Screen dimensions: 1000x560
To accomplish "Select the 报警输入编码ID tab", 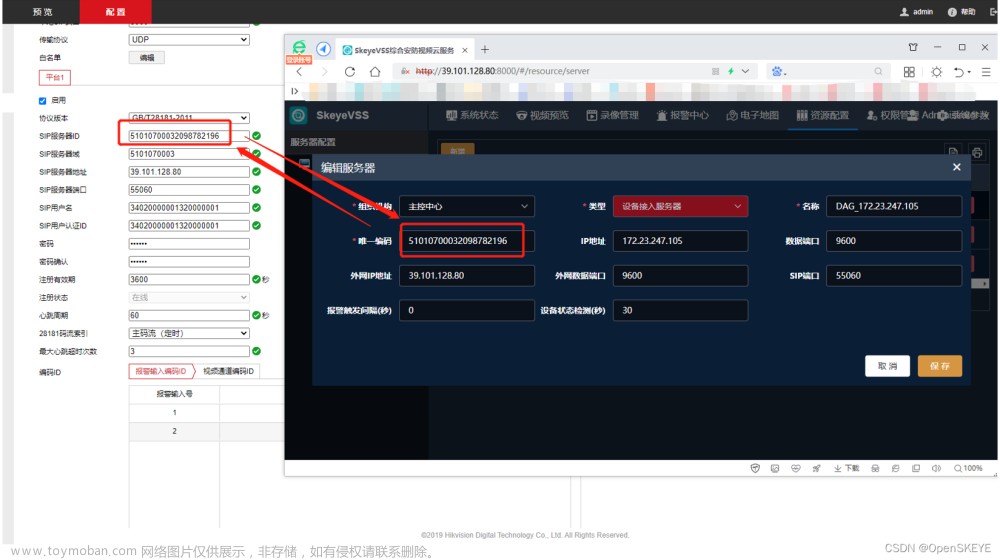I will (x=161, y=371).
